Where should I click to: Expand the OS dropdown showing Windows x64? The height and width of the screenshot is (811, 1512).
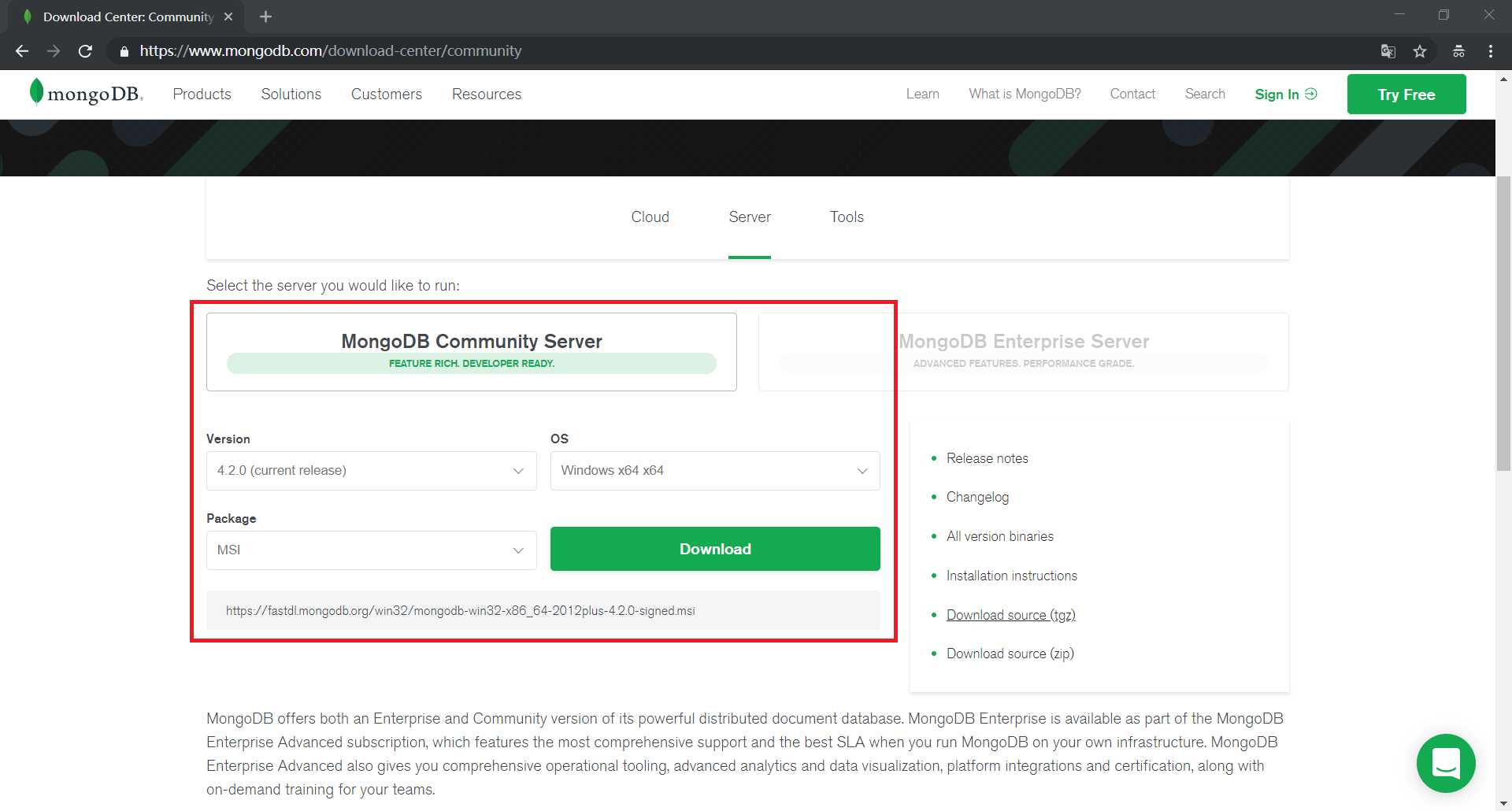pos(715,471)
